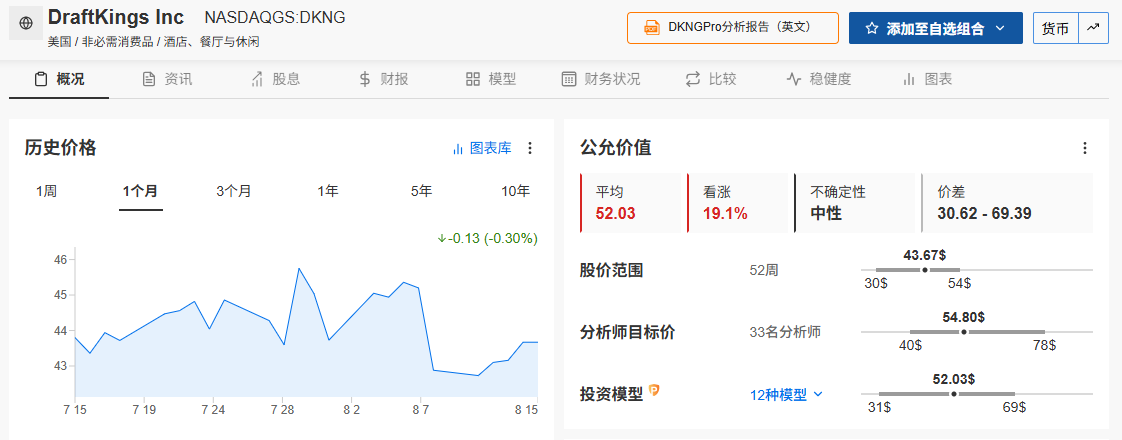Click the PDF icon in DKNGPro report button
Viewport: 1122px width, 440px height.
coord(651,28)
